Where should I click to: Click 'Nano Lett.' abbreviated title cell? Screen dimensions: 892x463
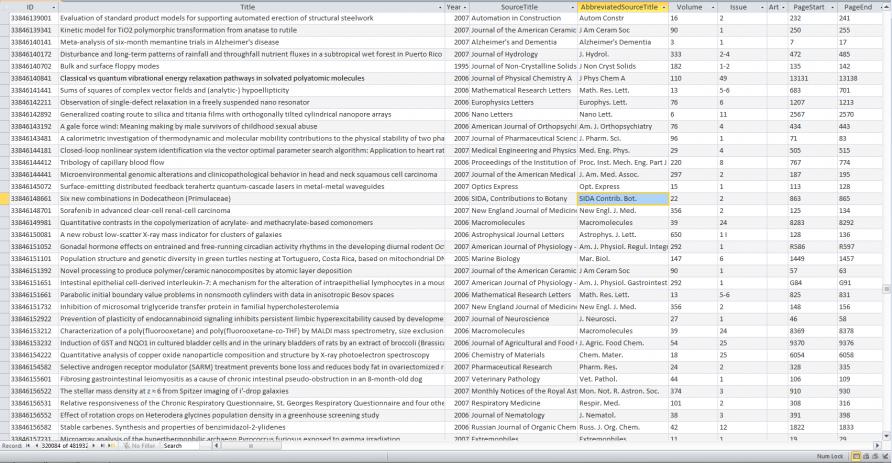point(622,114)
